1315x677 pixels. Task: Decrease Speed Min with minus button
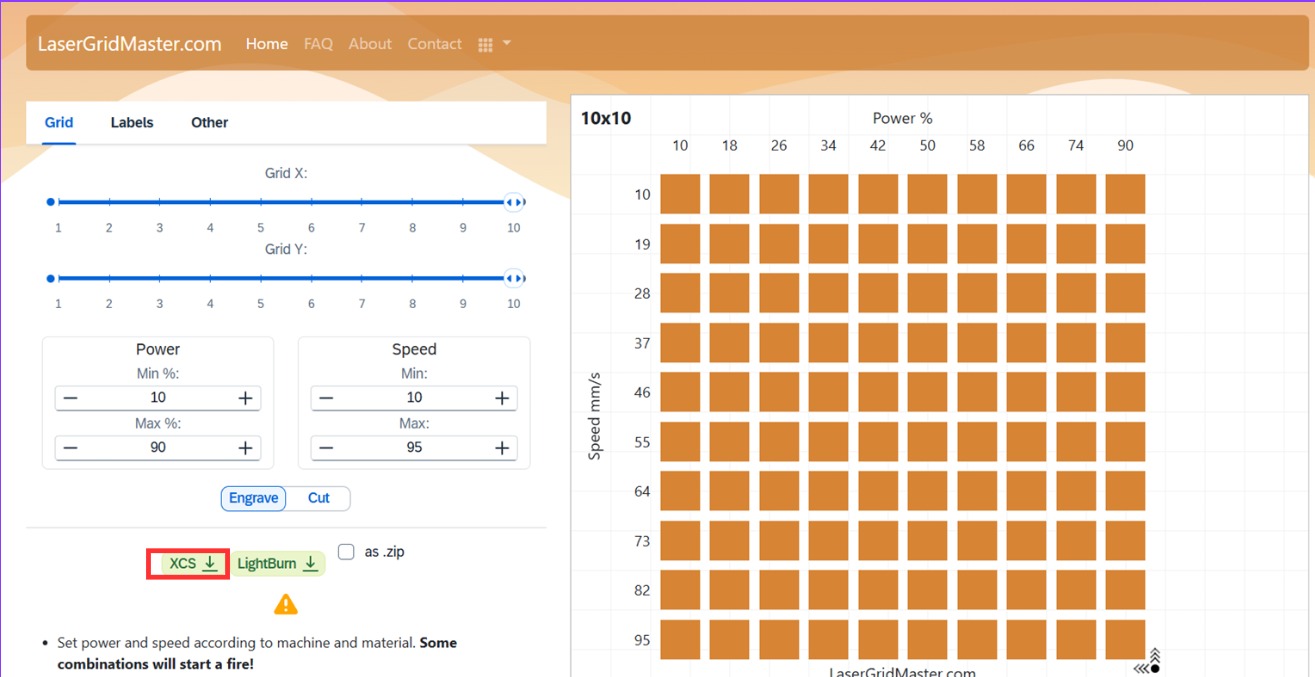(x=326, y=398)
